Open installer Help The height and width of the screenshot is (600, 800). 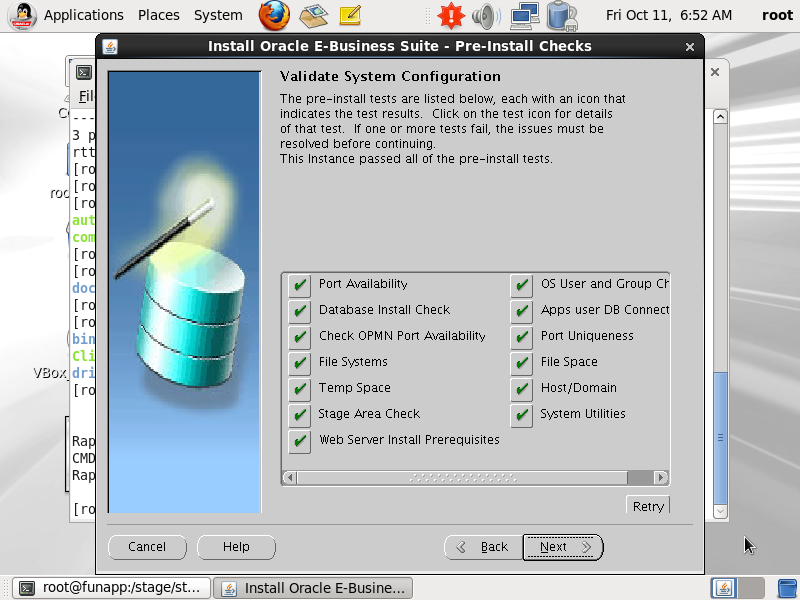click(x=236, y=547)
